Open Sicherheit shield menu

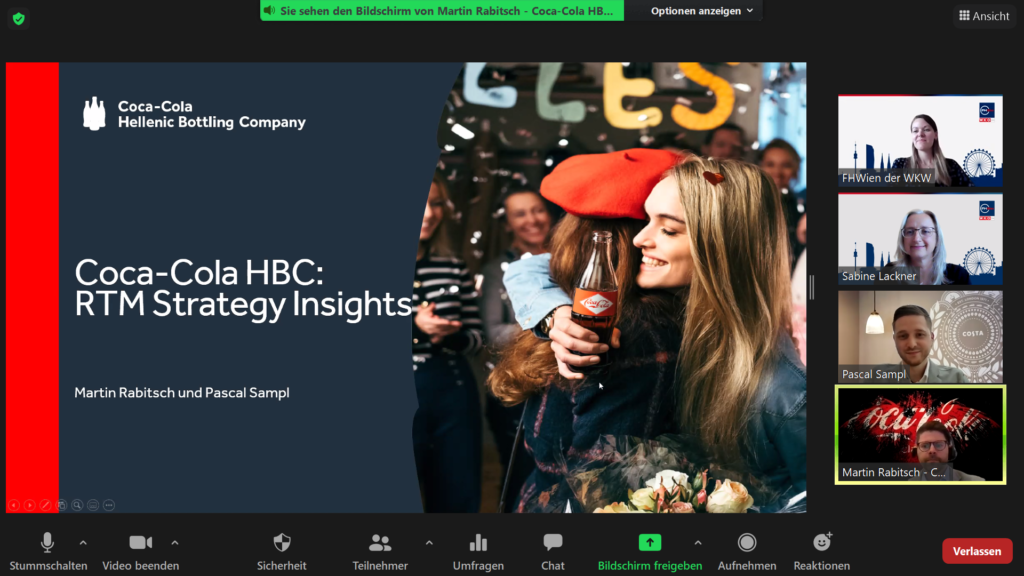(281, 552)
